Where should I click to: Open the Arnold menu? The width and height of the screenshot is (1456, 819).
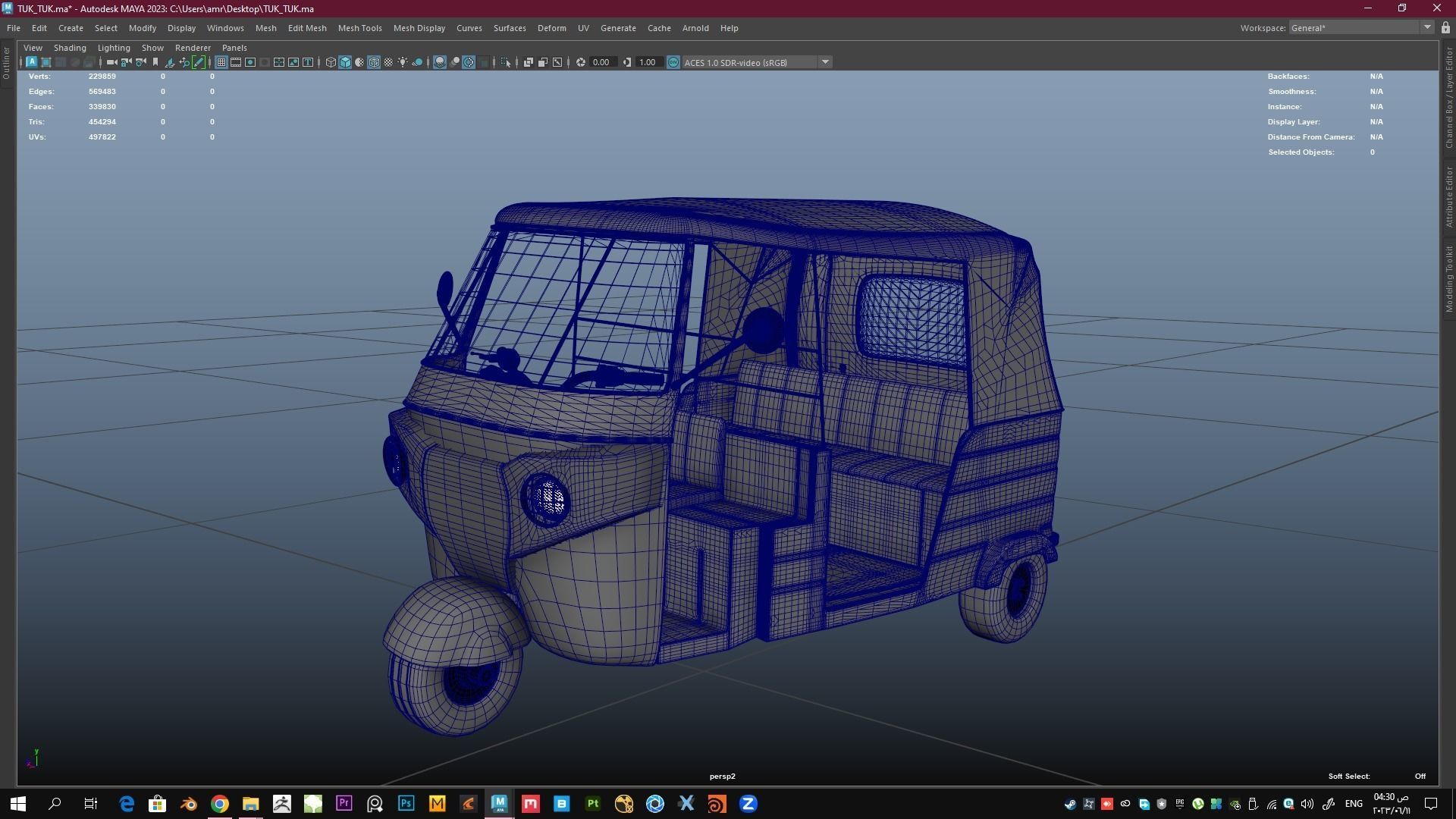click(x=695, y=28)
